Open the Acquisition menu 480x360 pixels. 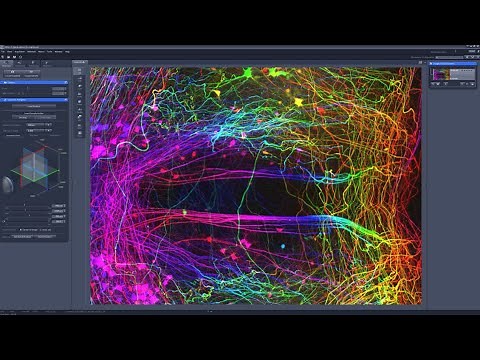[x=20, y=52]
